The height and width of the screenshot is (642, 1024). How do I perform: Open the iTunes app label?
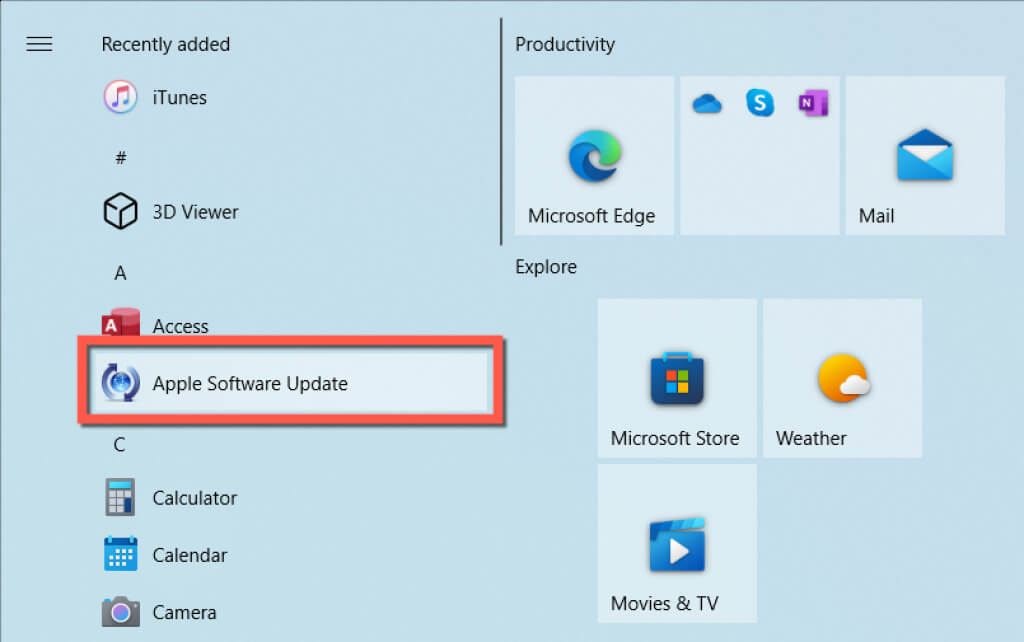click(x=180, y=98)
